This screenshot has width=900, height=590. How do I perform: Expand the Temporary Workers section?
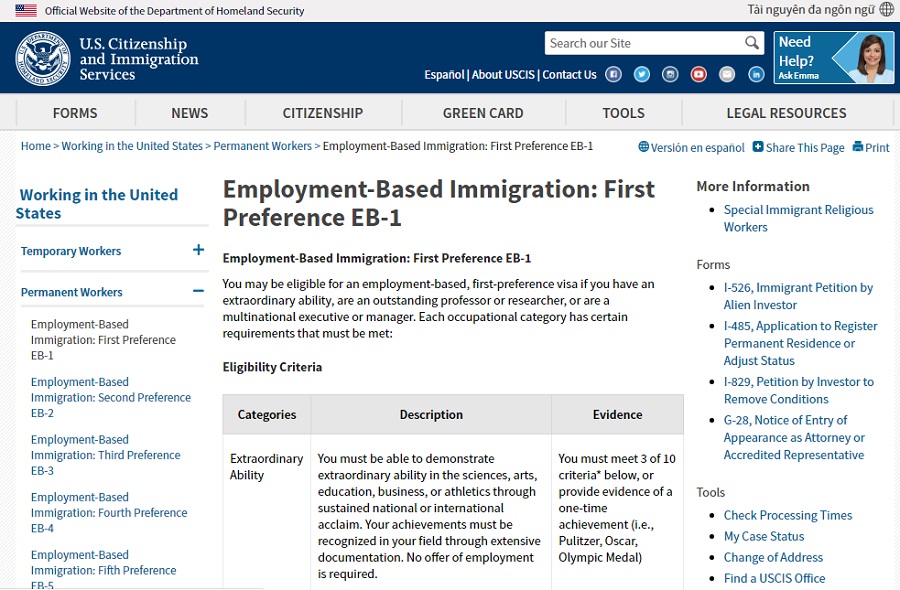(198, 250)
